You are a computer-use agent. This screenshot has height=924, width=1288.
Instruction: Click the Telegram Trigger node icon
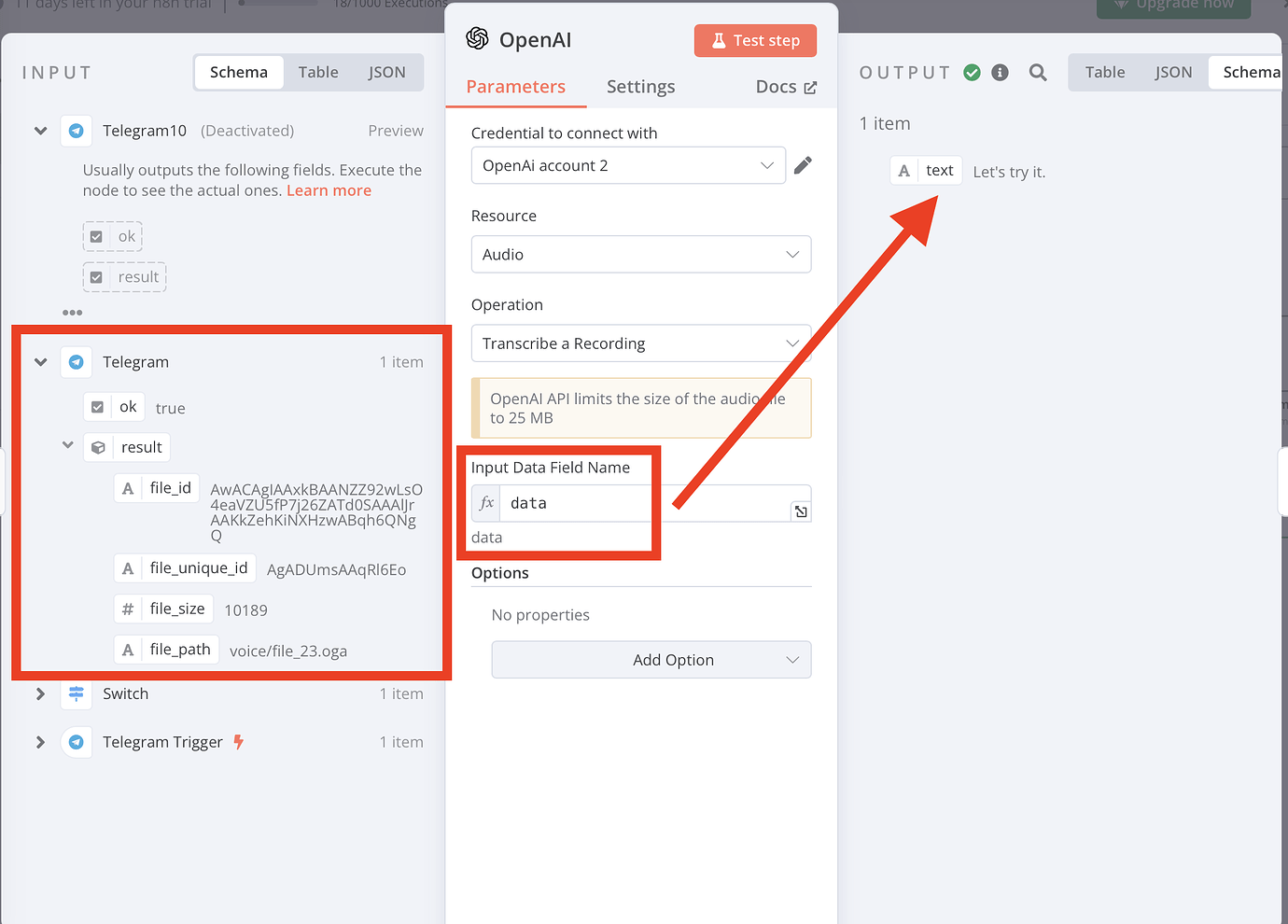[76, 742]
